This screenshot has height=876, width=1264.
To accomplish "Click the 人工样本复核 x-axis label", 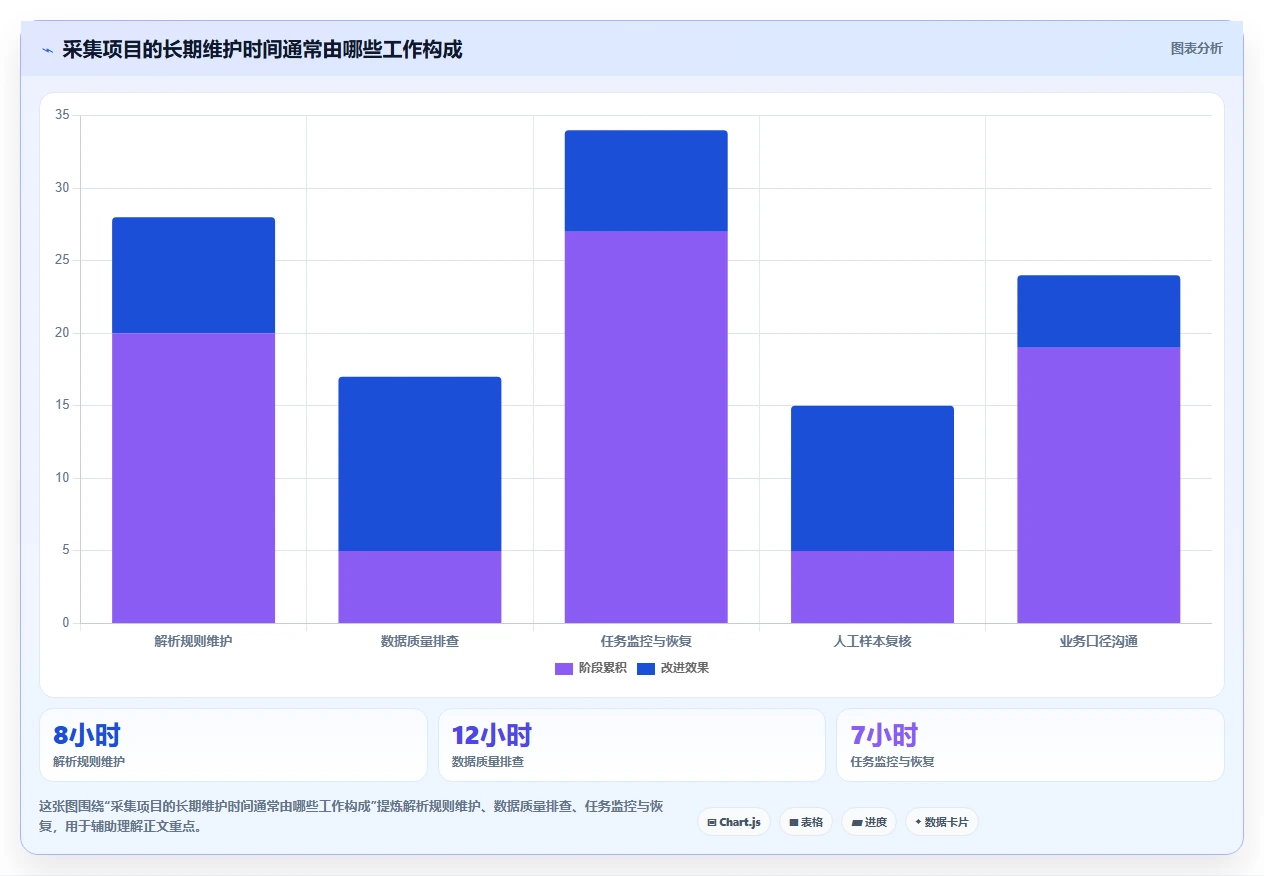I will [872, 641].
